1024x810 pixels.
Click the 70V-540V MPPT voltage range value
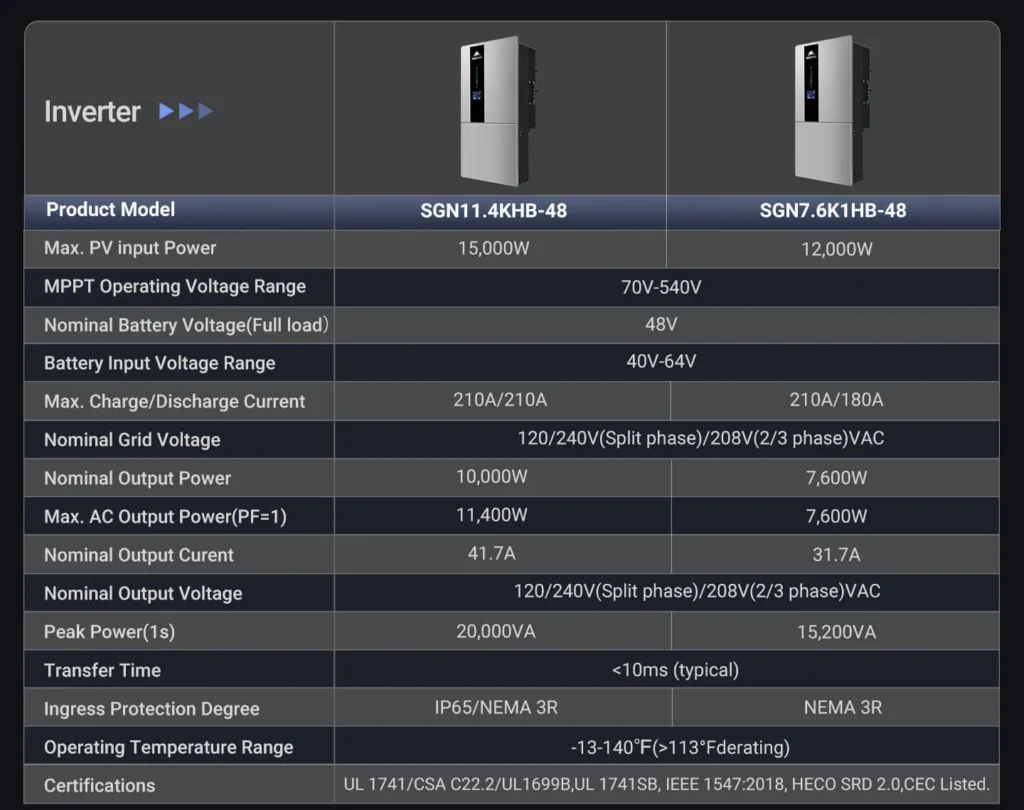[661, 287]
